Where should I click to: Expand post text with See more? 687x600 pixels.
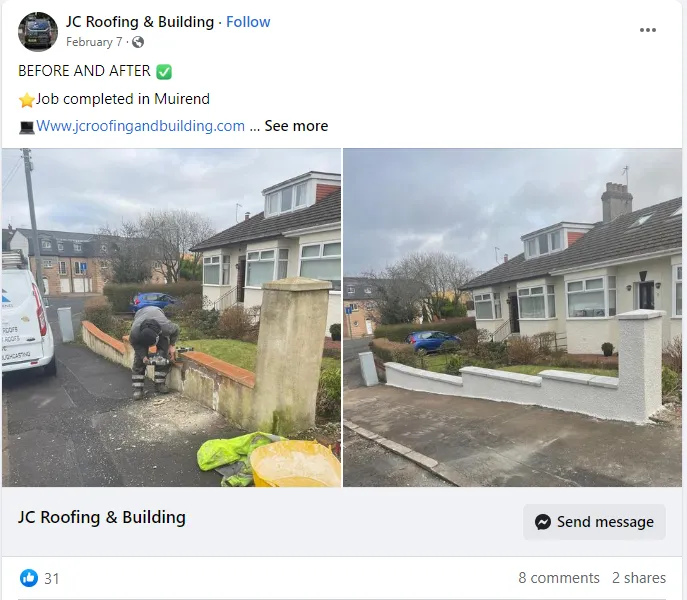(296, 126)
